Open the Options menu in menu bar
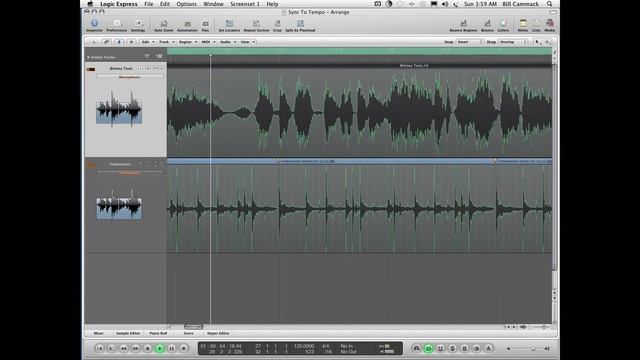640x360 pixels. pyautogui.click(x=186, y=4)
